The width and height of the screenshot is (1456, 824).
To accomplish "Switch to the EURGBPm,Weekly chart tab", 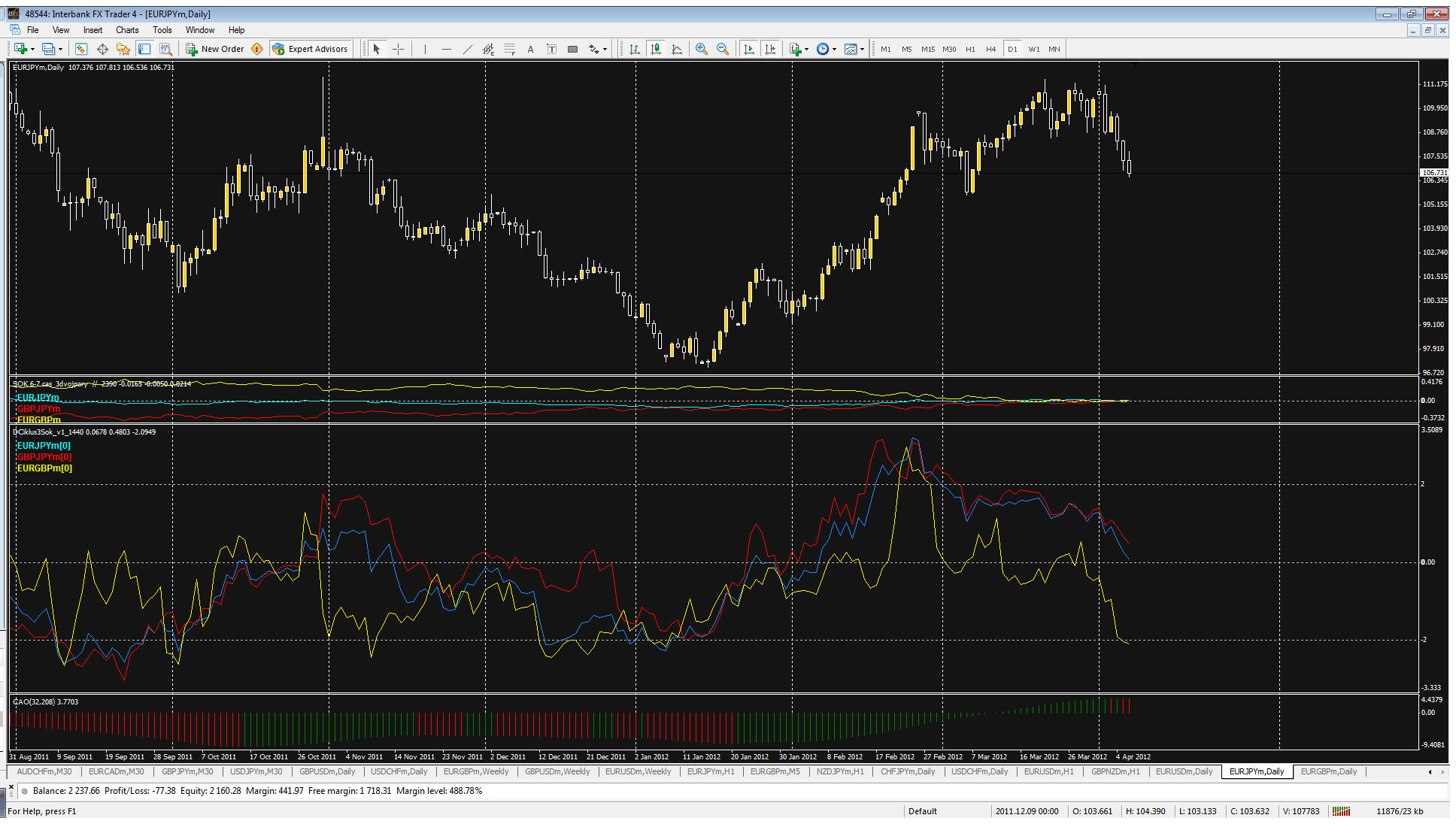I will click(476, 771).
